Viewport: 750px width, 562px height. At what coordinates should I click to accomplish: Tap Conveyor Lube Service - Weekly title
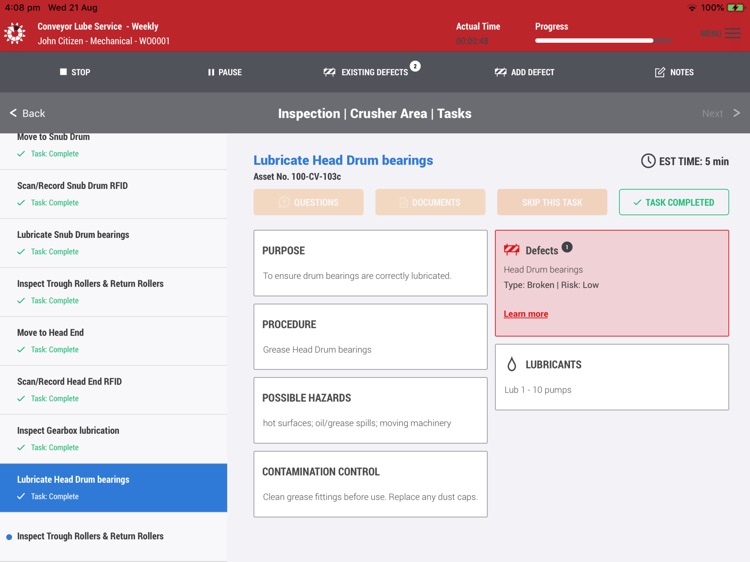point(98,27)
